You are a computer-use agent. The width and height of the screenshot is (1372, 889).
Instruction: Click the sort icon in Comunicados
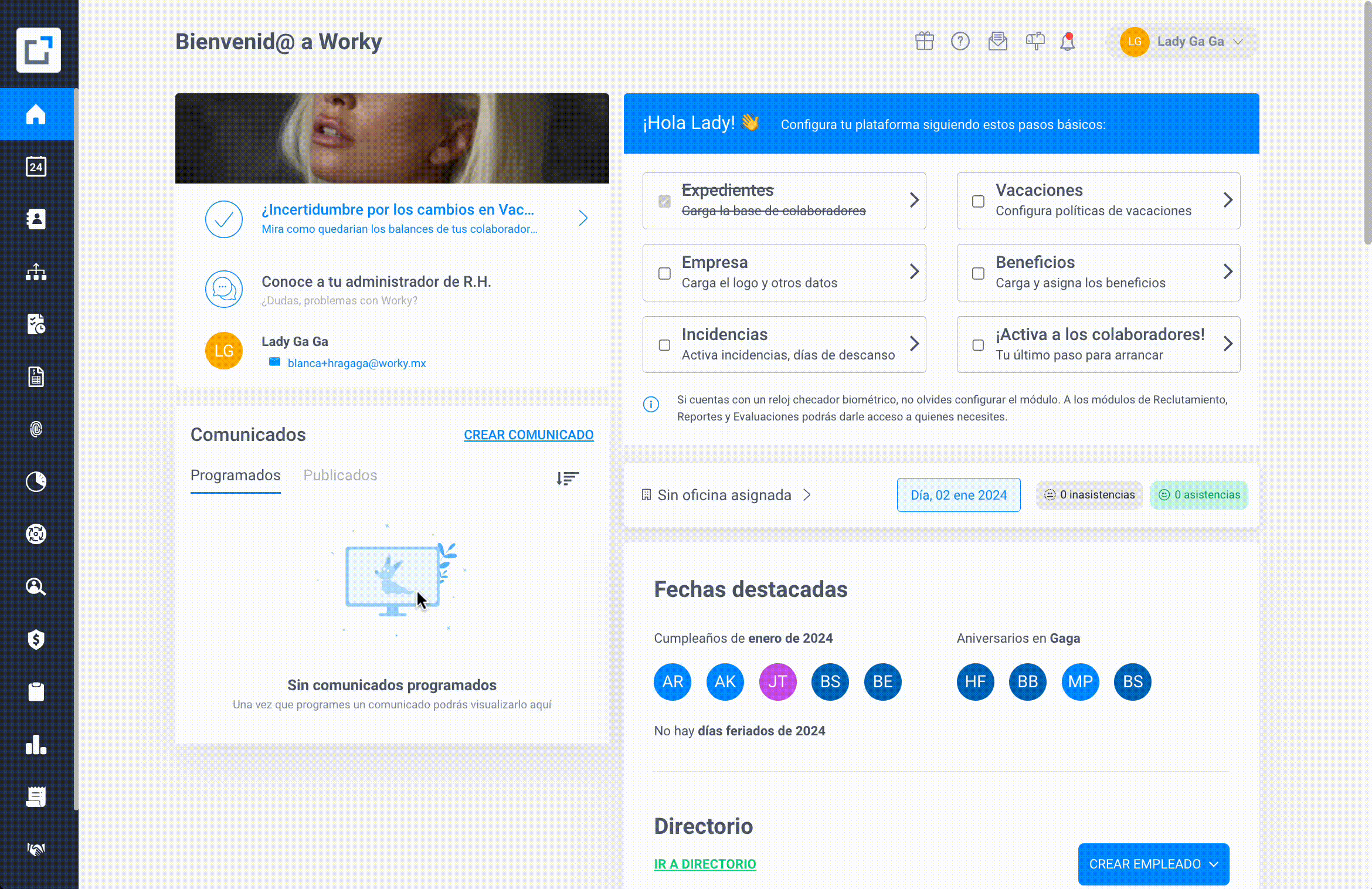click(x=568, y=479)
